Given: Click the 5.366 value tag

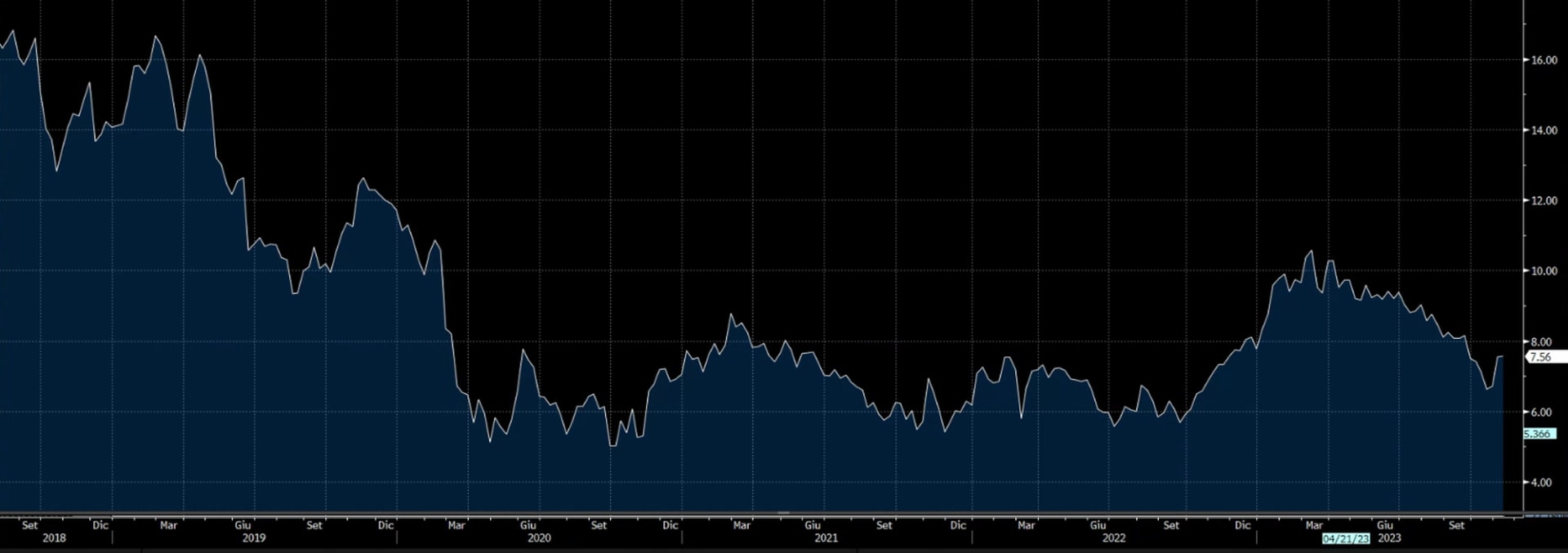Looking at the screenshot, I should click(x=1539, y=435).
